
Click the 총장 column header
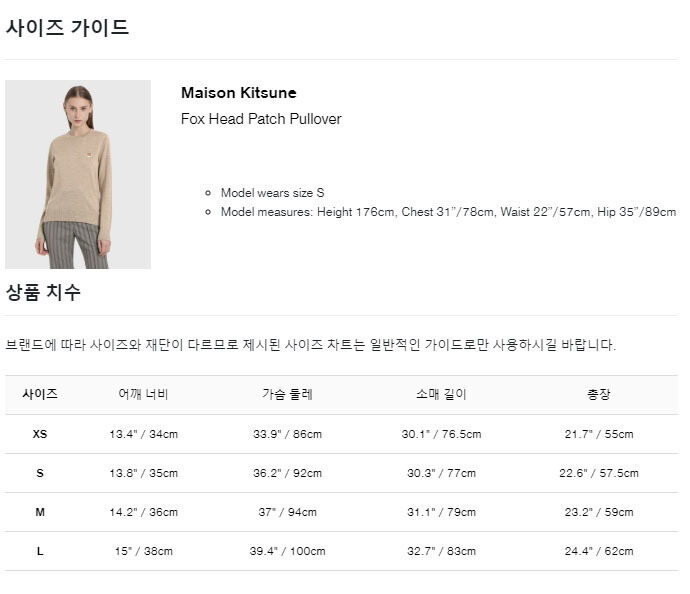click(599, 394)
